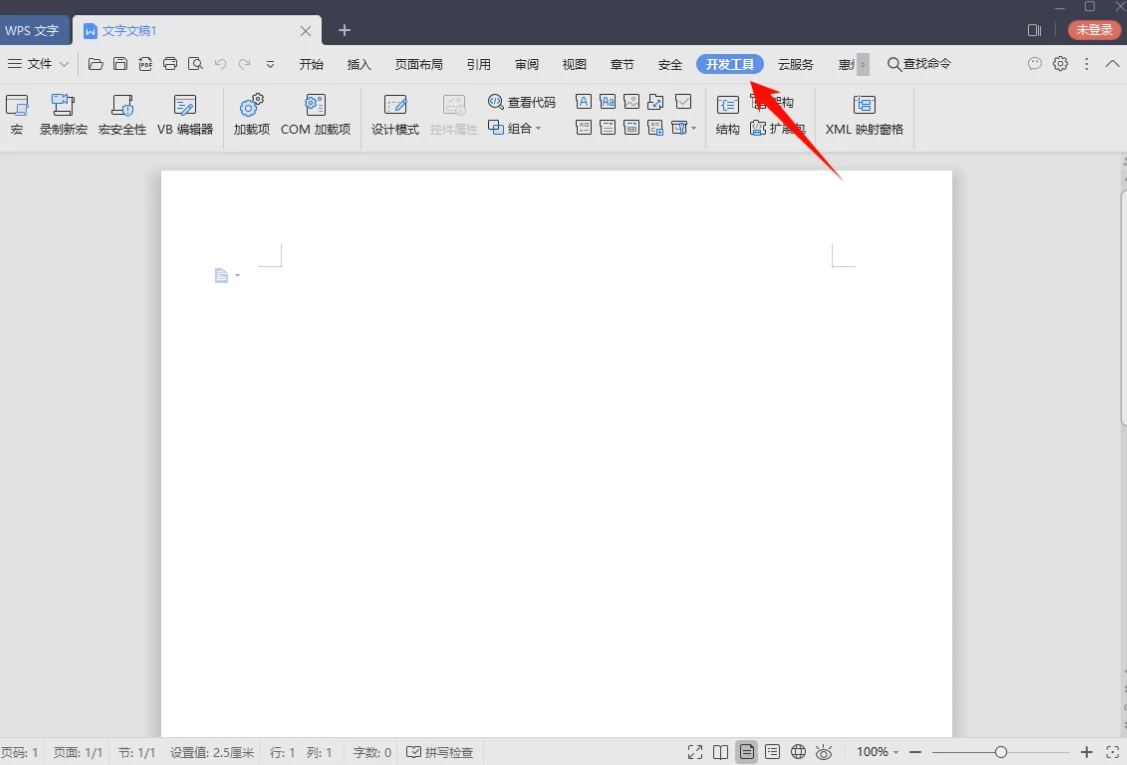Open 加载项 add-ins dialog
Viewport: 1127px width, 765px height.
252,115
